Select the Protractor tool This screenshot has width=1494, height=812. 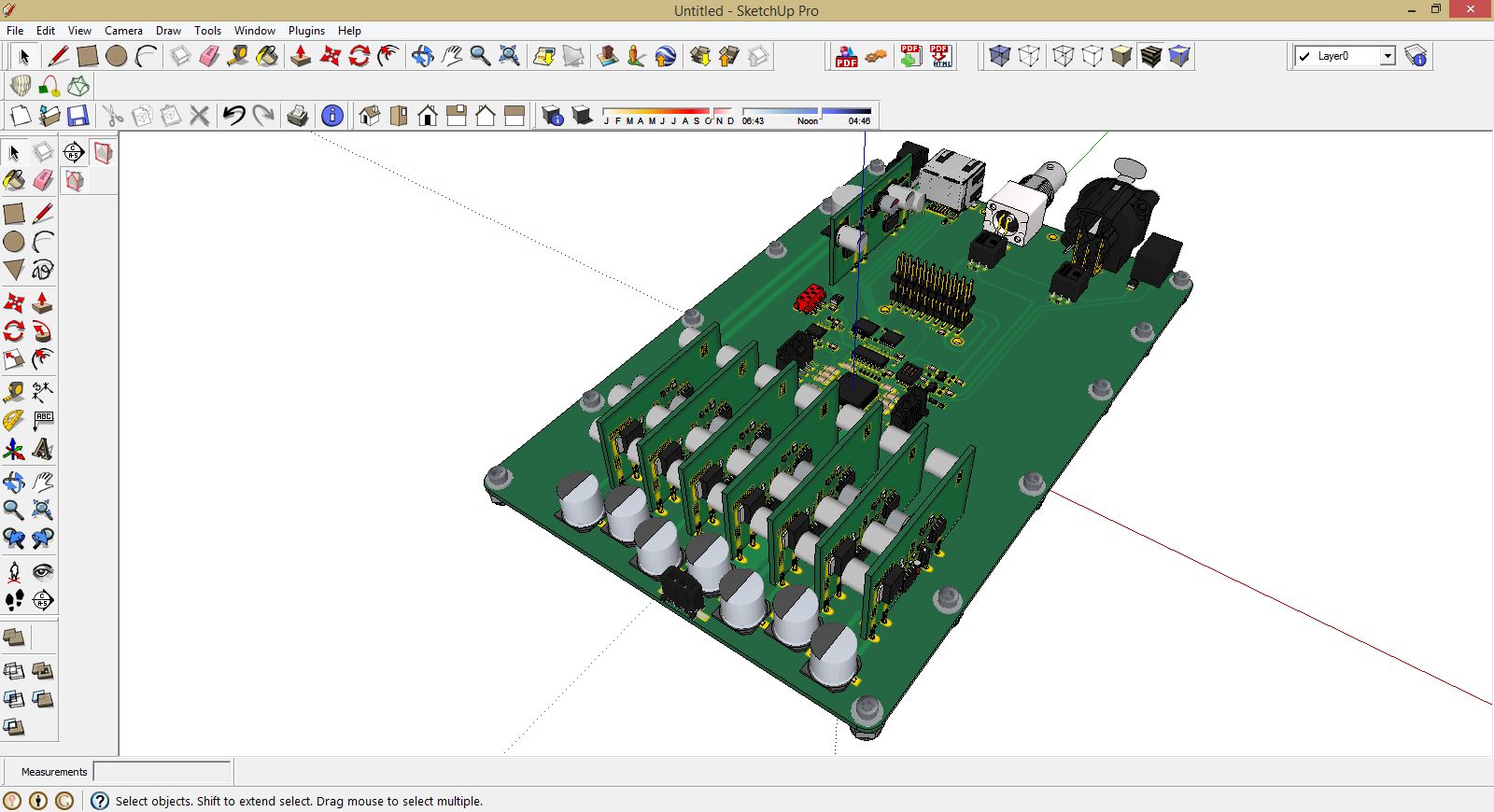click(14, 421)
